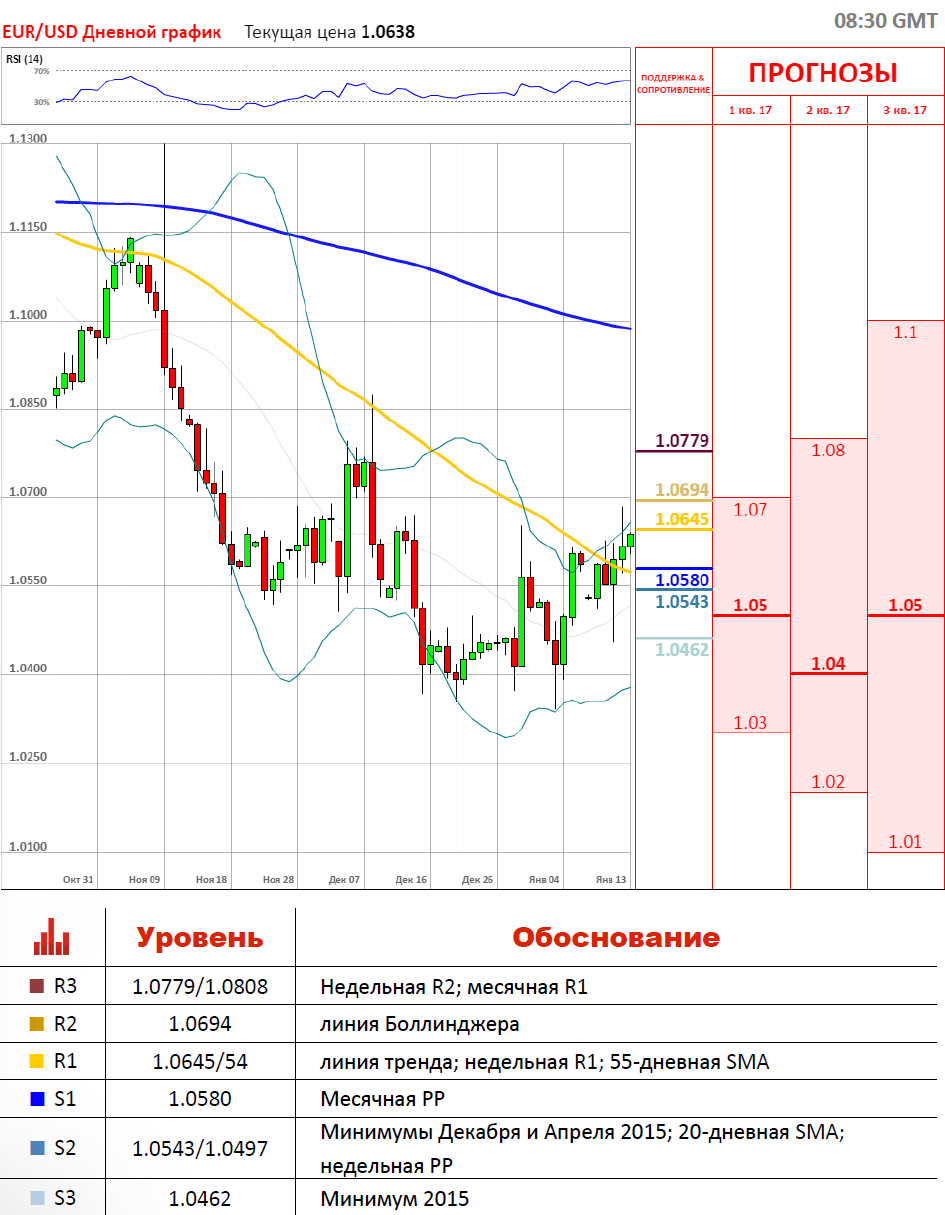The image size is (945, 1215).
Task: Select the 1.0779 resistance level label
Action: (x=682, y=440)
